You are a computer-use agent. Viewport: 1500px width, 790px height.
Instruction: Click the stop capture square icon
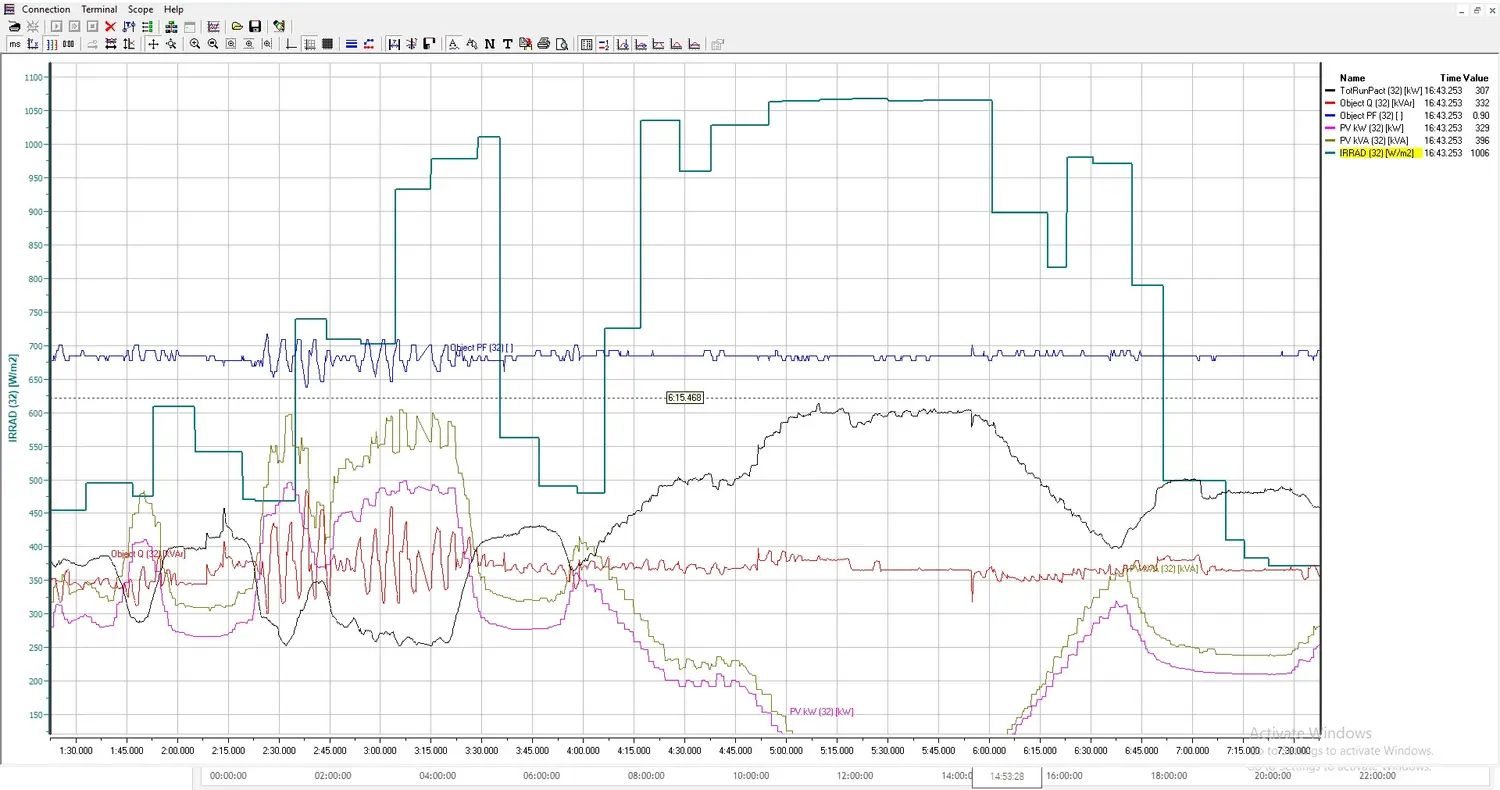click(x=92, y=26)
